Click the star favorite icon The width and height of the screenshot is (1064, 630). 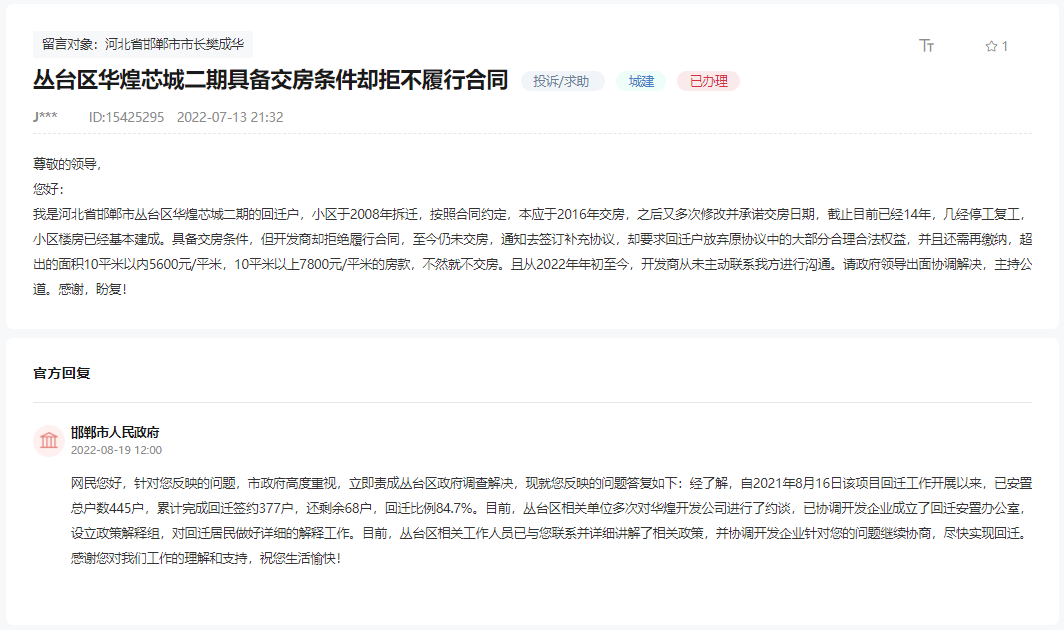(x=991, y=46)
